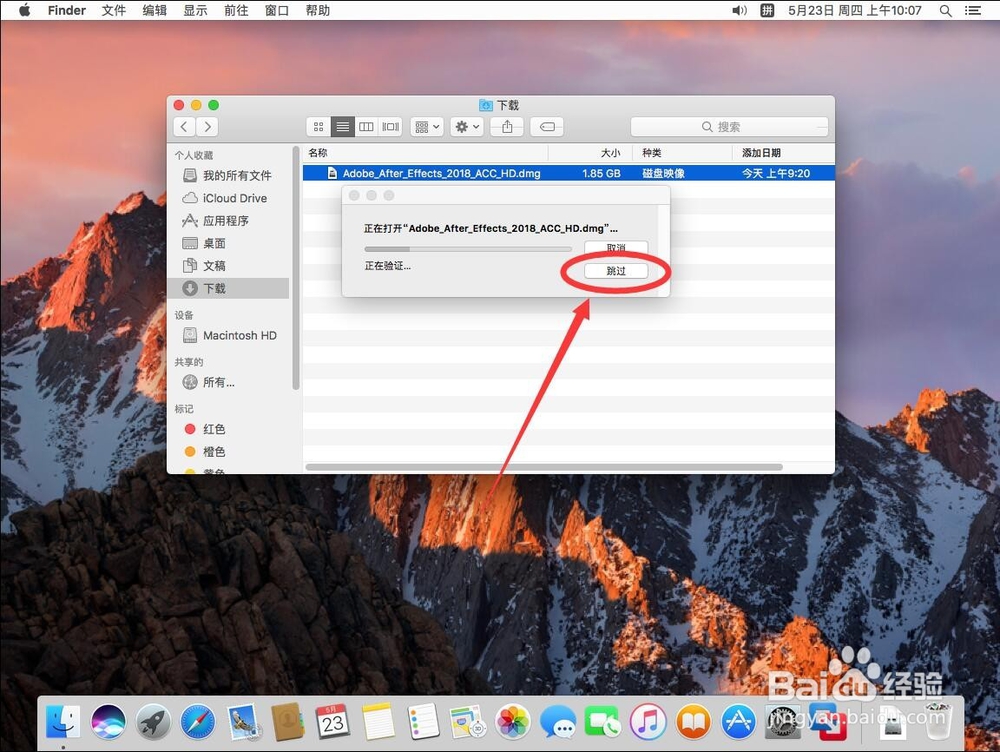Select the 红色 tag in the sidebar

click(228, 429)
